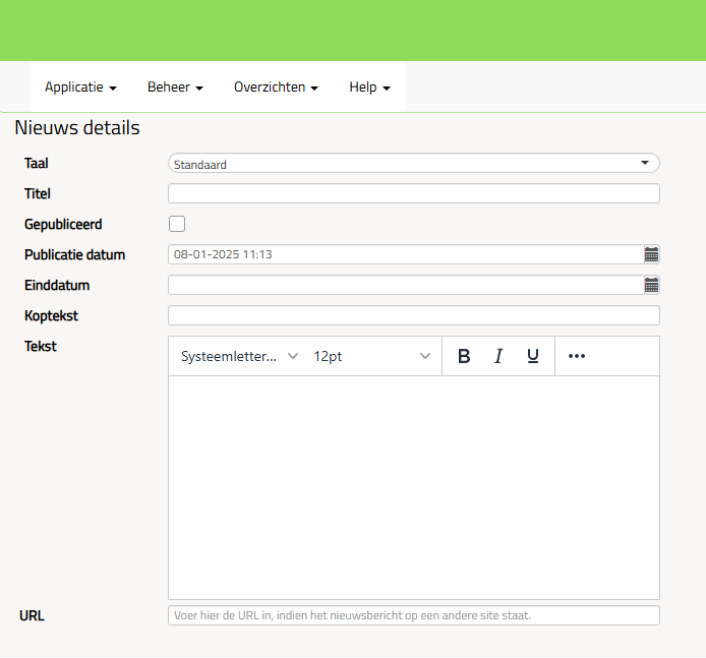The height and width of the screenshot is (658, 706).
Task: Tick the Gepubliceerd checkbox
Action: click(177, 224)
